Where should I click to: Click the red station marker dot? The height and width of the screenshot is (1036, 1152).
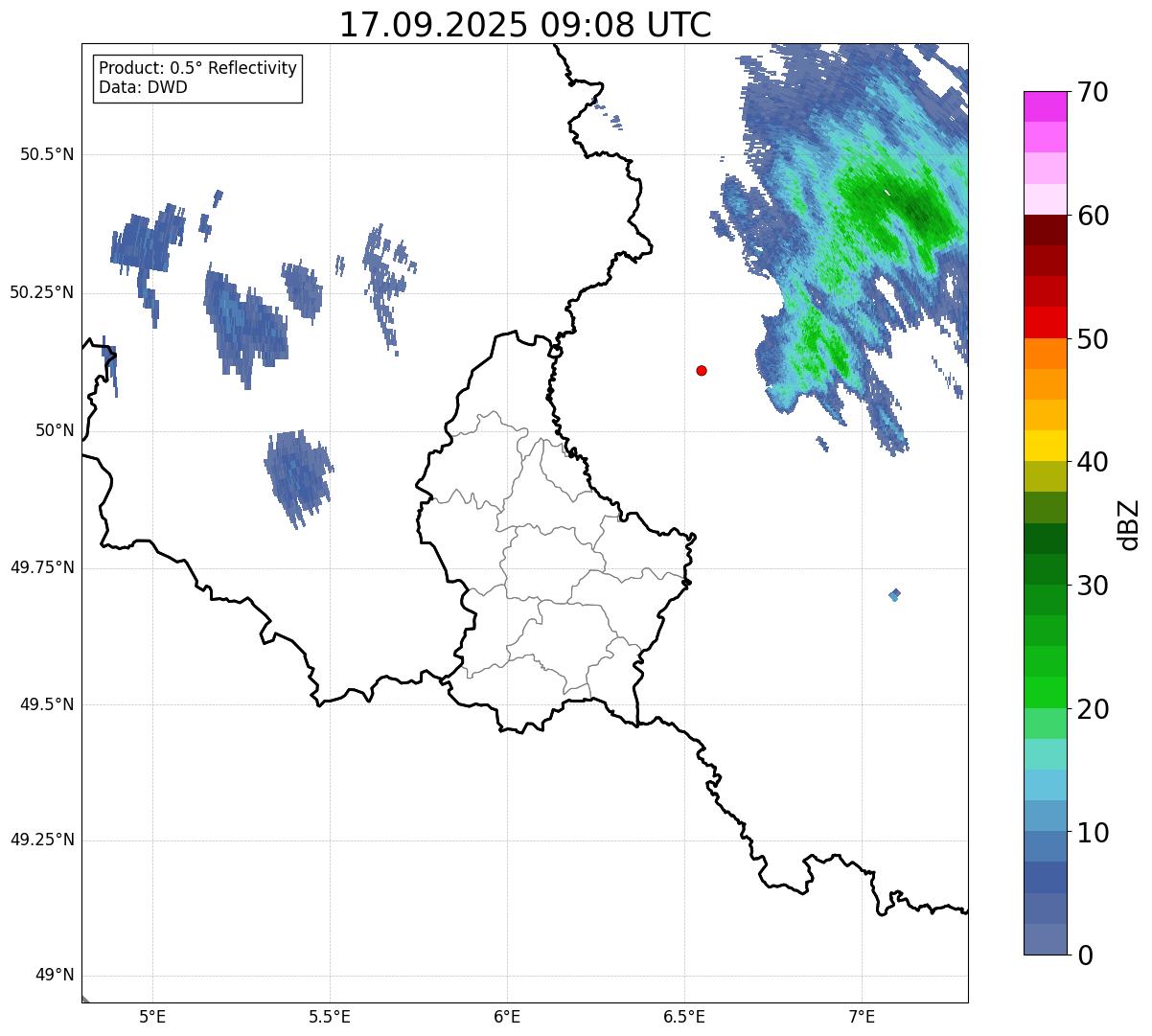[x=702, y=371]
